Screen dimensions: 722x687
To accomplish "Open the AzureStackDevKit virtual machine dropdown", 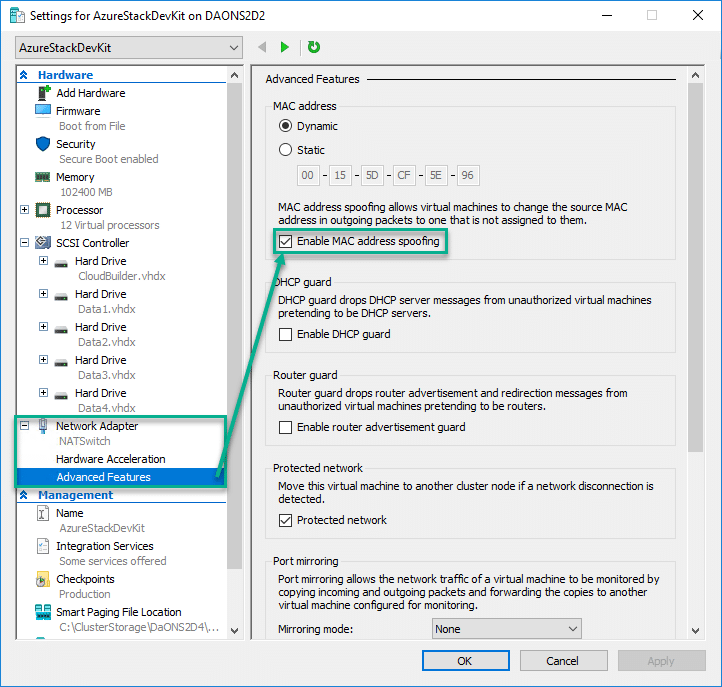I will pyautogui.click(x=129, y=47).
